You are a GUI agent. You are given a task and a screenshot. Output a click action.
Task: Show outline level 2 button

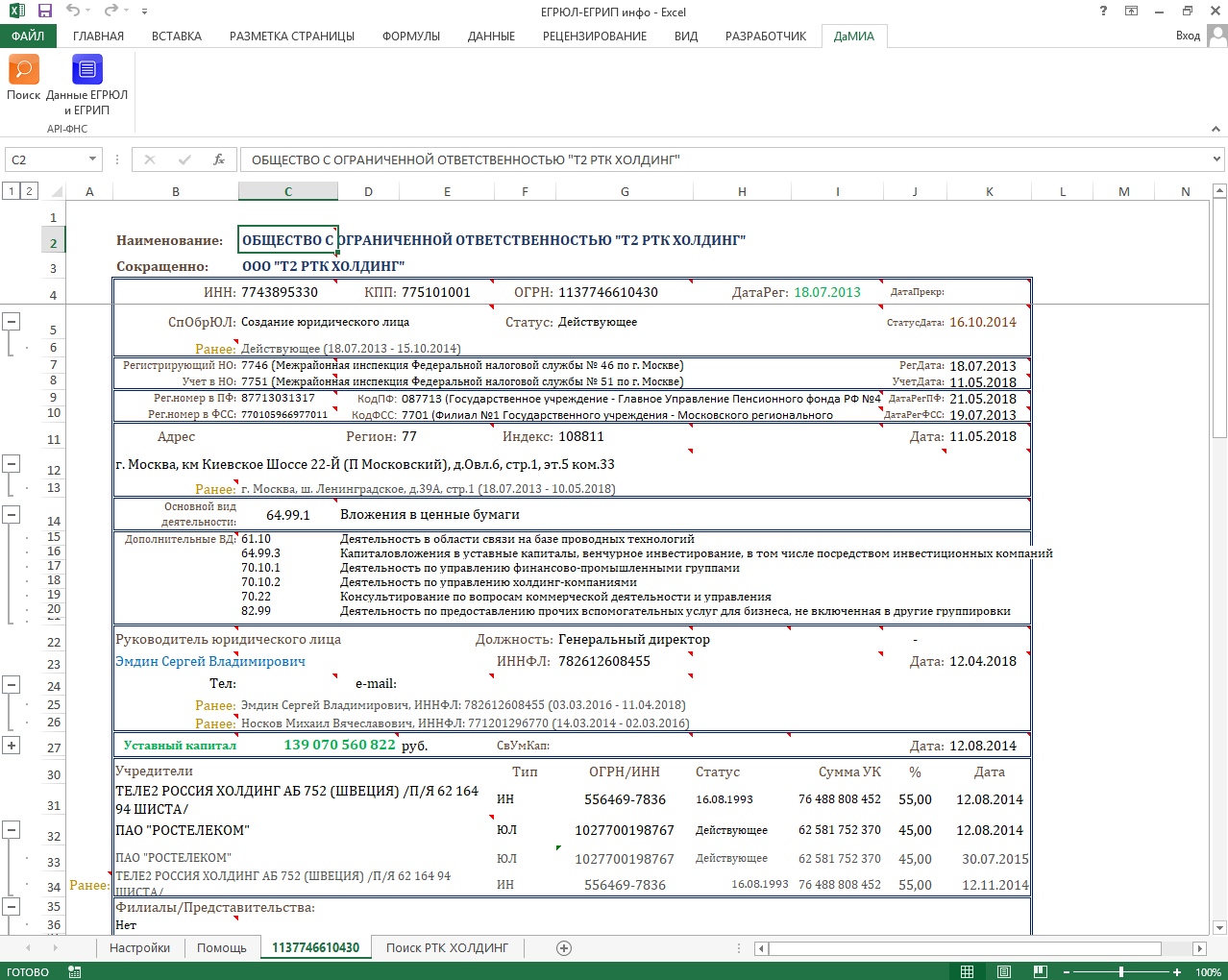click(x=29, y=191)
